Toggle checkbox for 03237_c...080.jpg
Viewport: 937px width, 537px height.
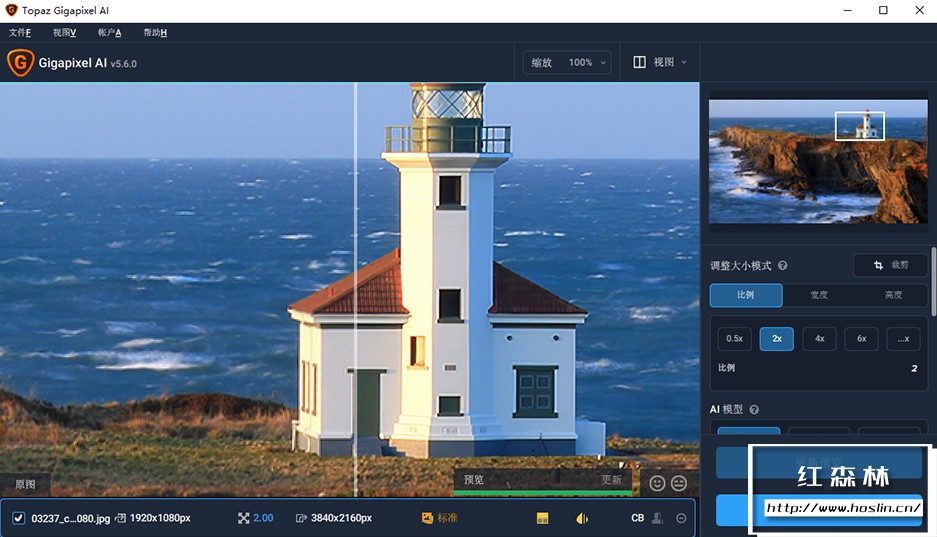19,518
